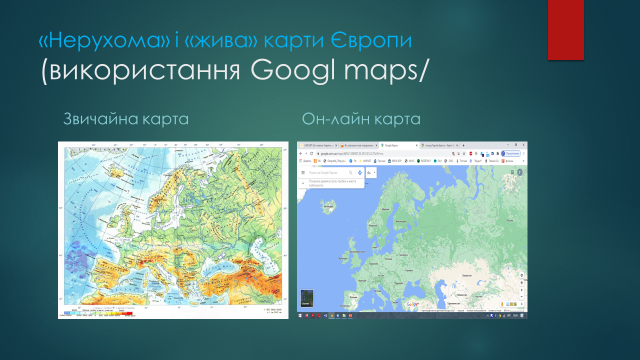
Task: Zoom in with the plus map control
Action: 522,290
